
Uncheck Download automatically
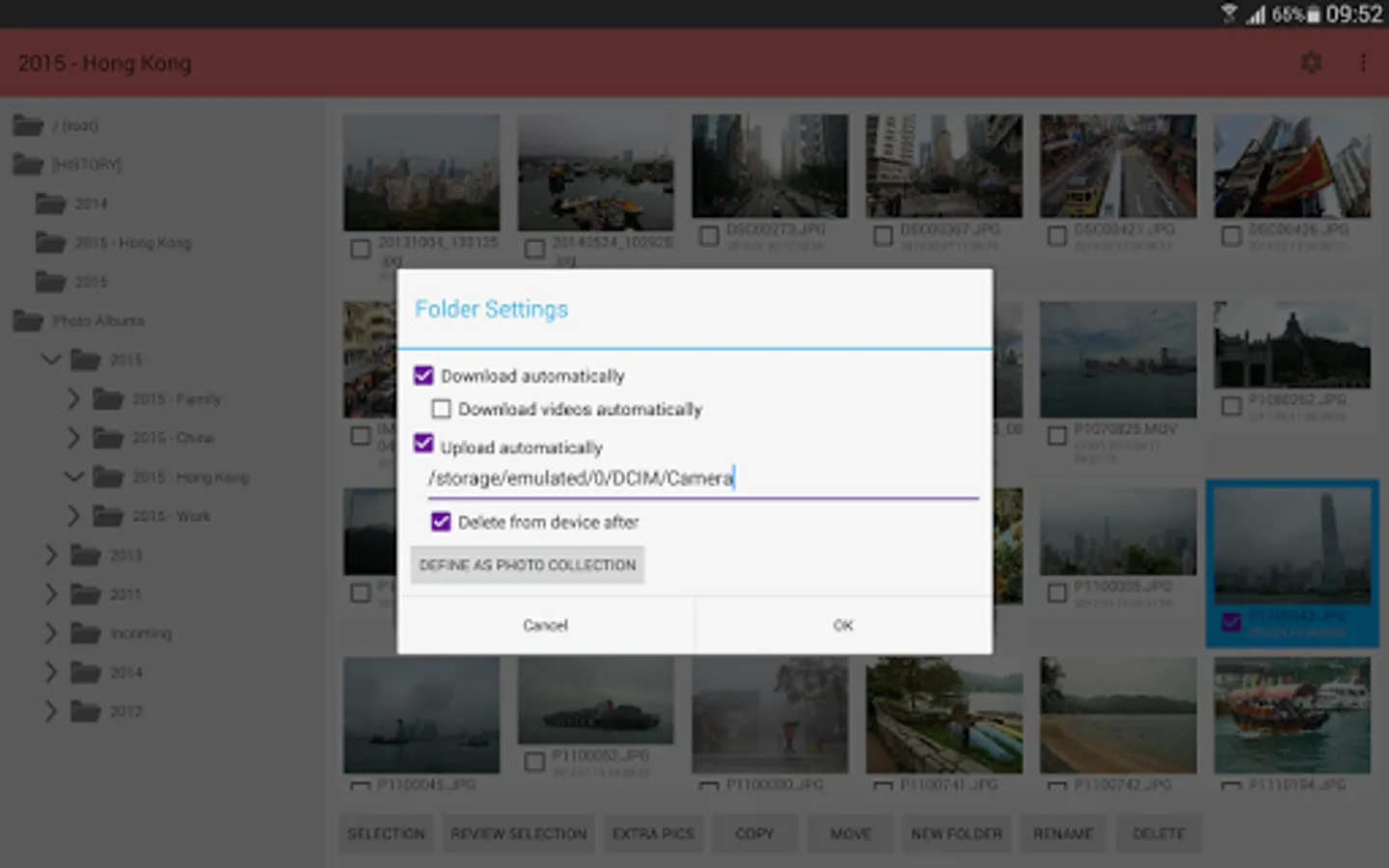click(423, 375)
